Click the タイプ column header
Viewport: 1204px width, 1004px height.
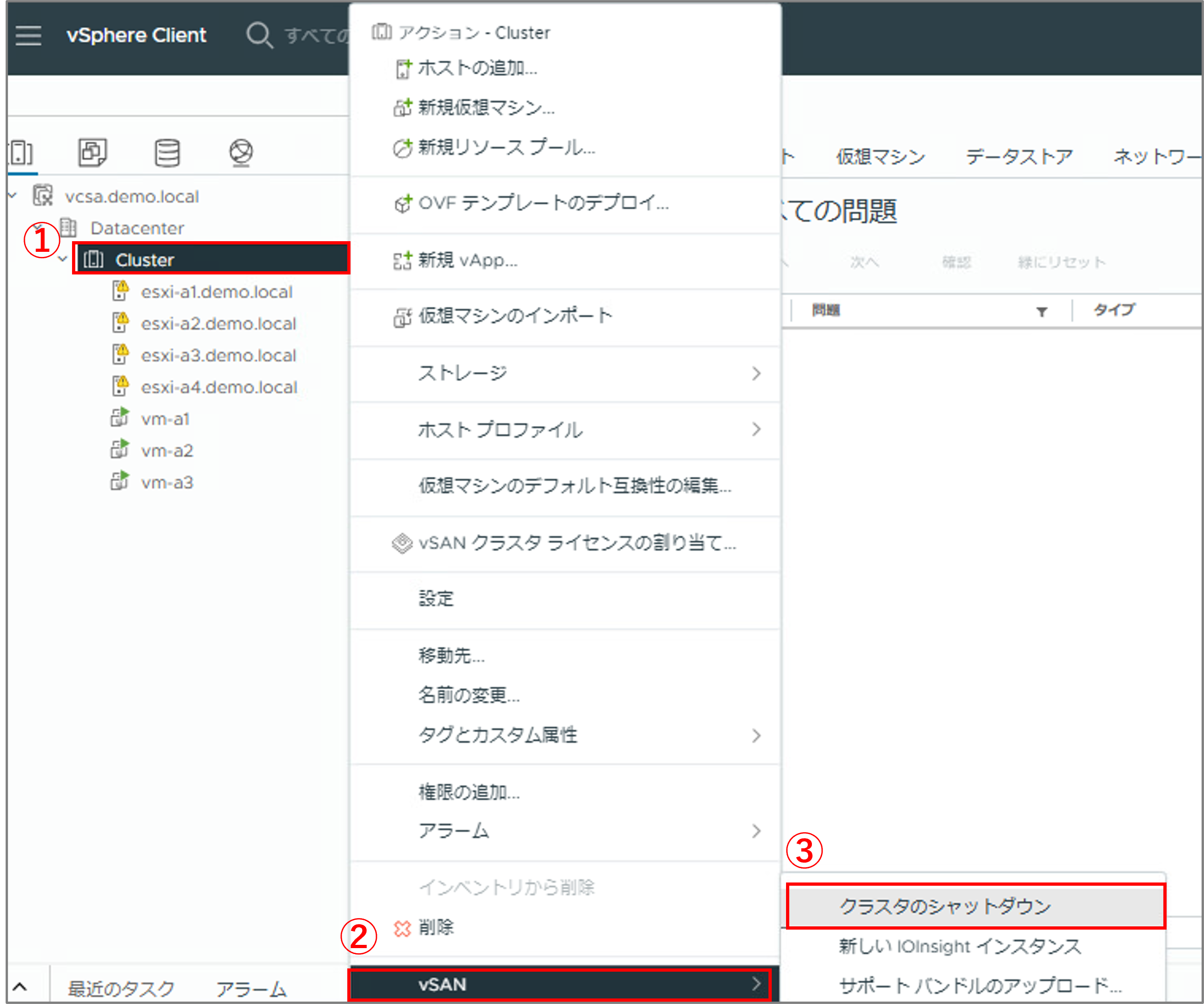[1114, 310]
